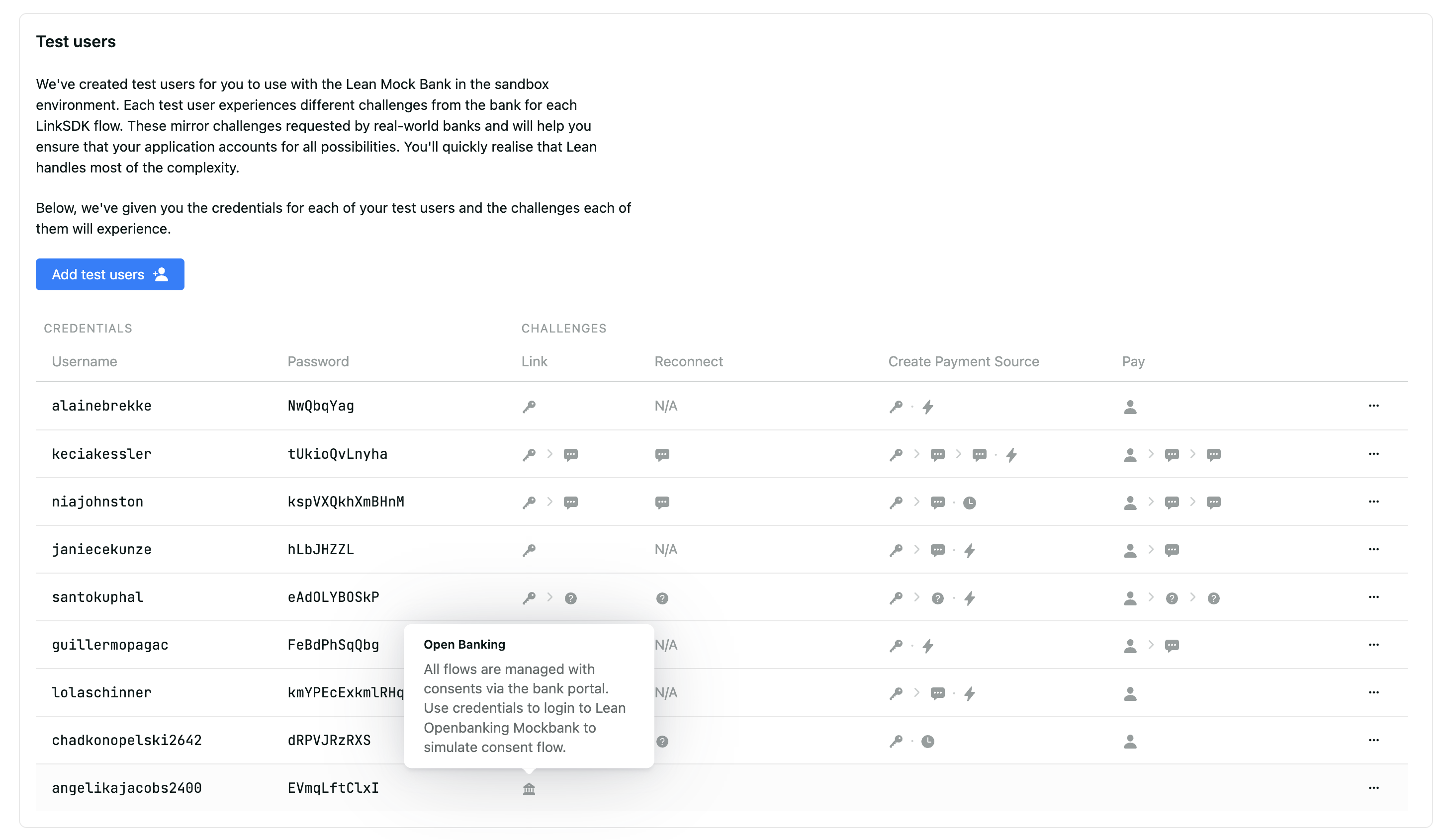Open the more options menu for janiecekunze
This screenshot has height=840, width=1451.
click(x=1373, y=549)
